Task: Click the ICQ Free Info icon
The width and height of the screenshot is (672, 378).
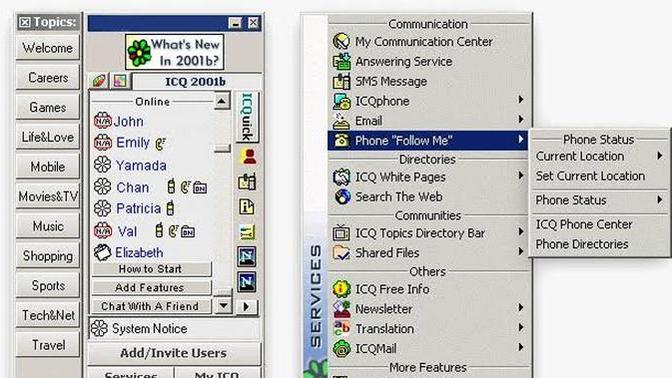Action: click(342, 289)
